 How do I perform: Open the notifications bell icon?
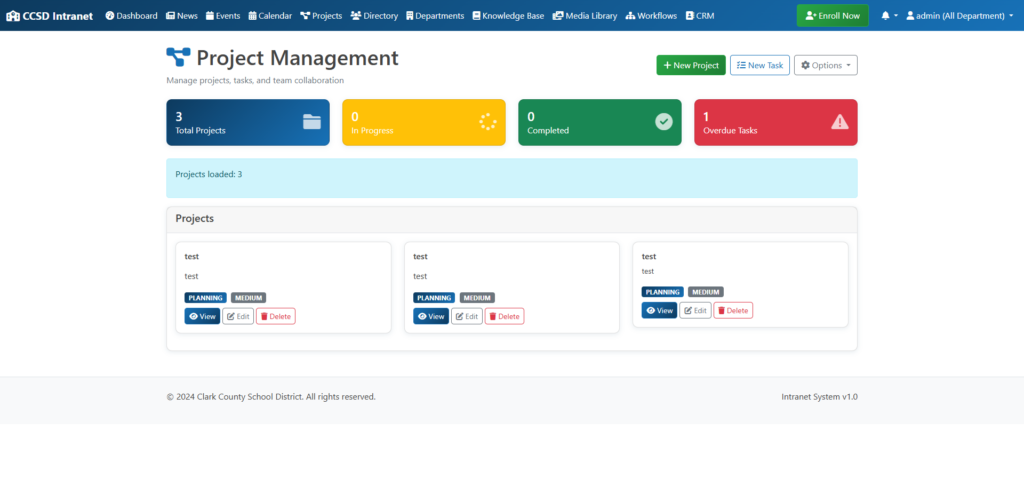(x=885, y=16)
